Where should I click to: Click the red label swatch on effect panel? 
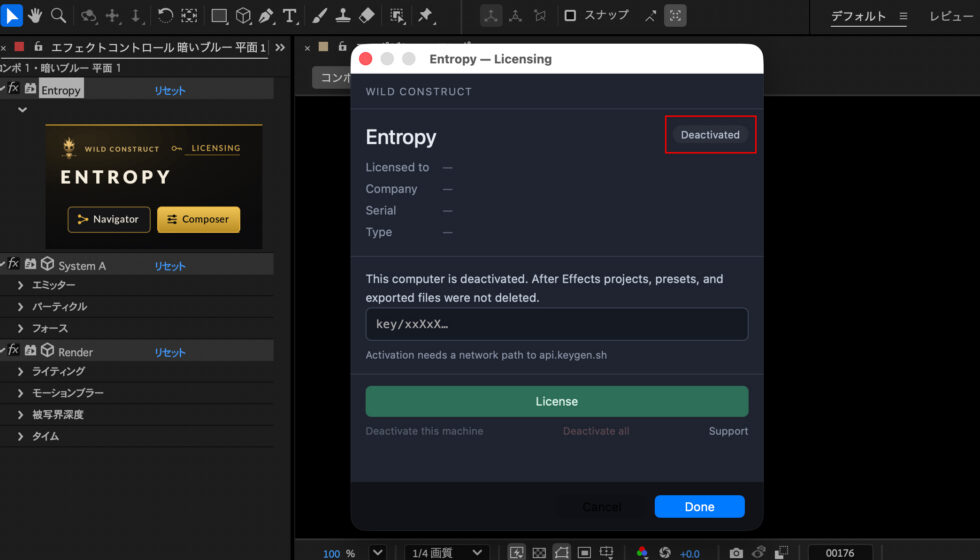(x=19, y=46)
